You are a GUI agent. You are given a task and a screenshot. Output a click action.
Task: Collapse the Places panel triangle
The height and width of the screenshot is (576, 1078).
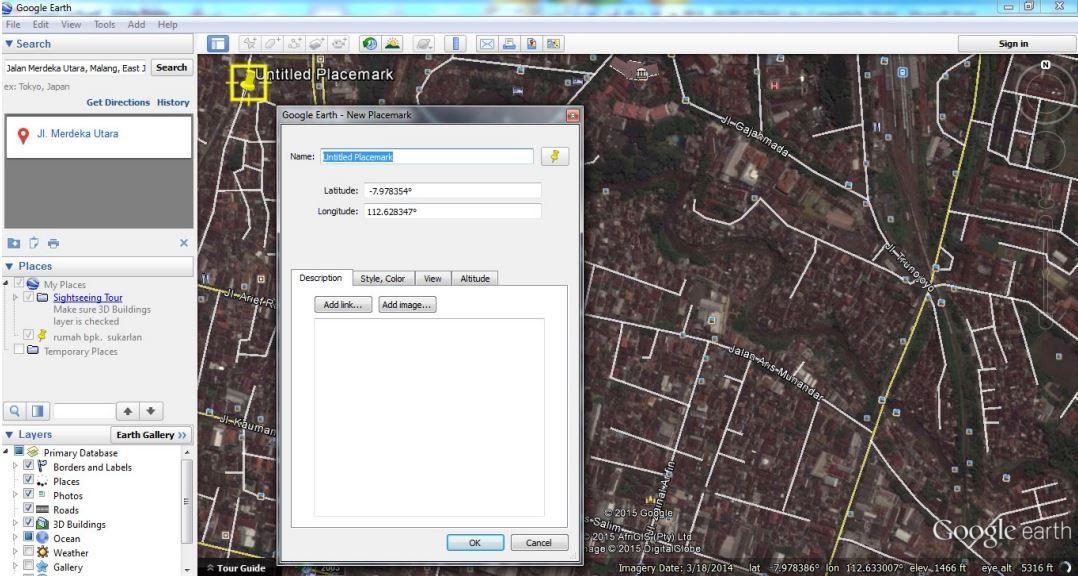coord(9,266)
